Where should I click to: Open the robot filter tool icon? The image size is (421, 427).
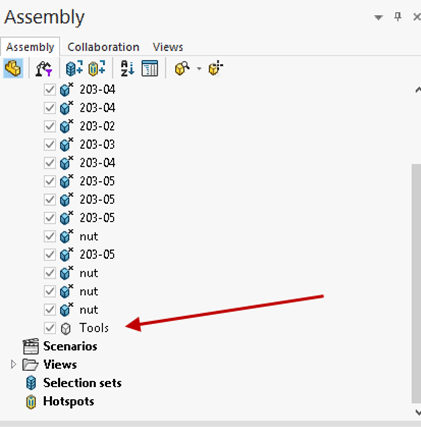point(44,68)
